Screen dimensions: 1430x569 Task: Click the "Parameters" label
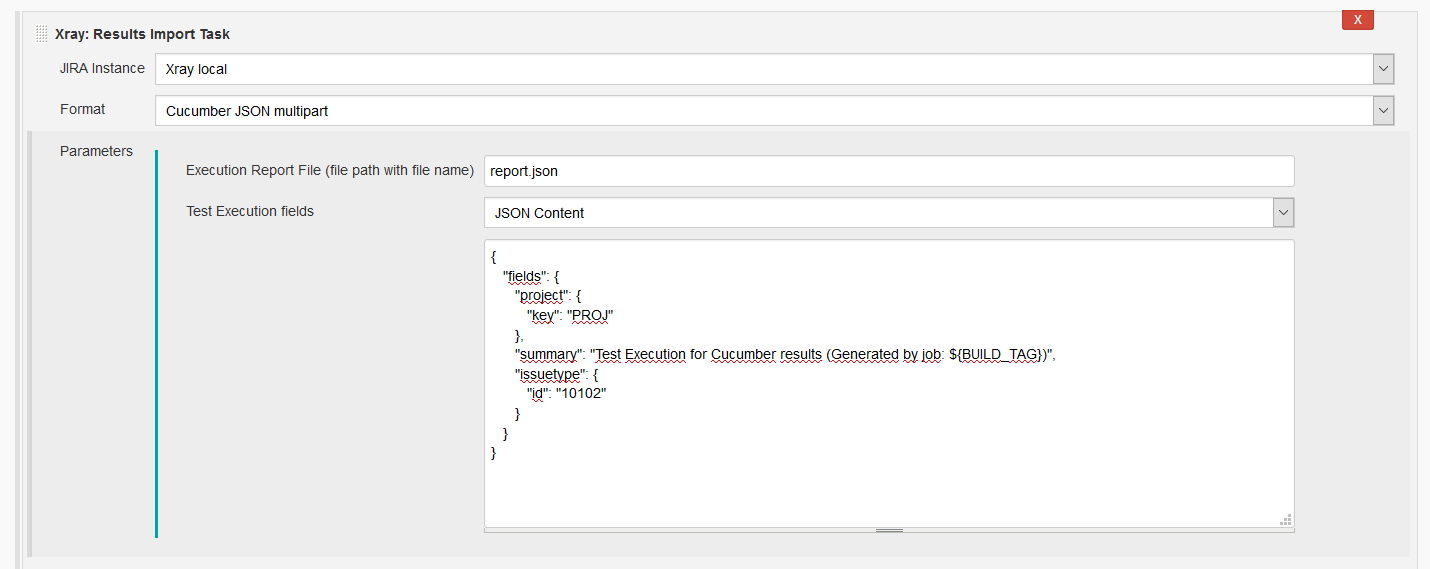coord(96,151)
